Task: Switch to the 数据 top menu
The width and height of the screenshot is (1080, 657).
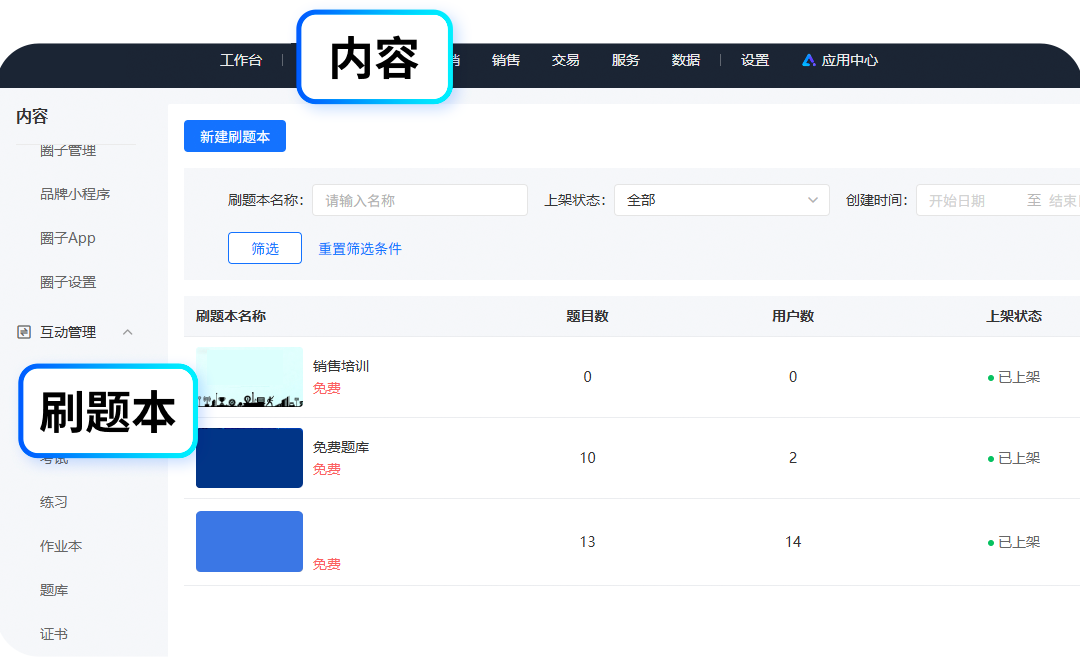Action: 686,60
